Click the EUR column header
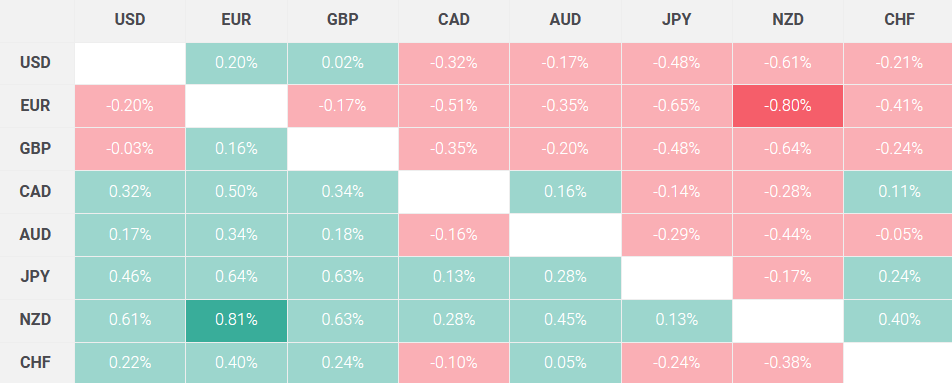The width and height of the screenshot is (952, 383). (236, 20)
